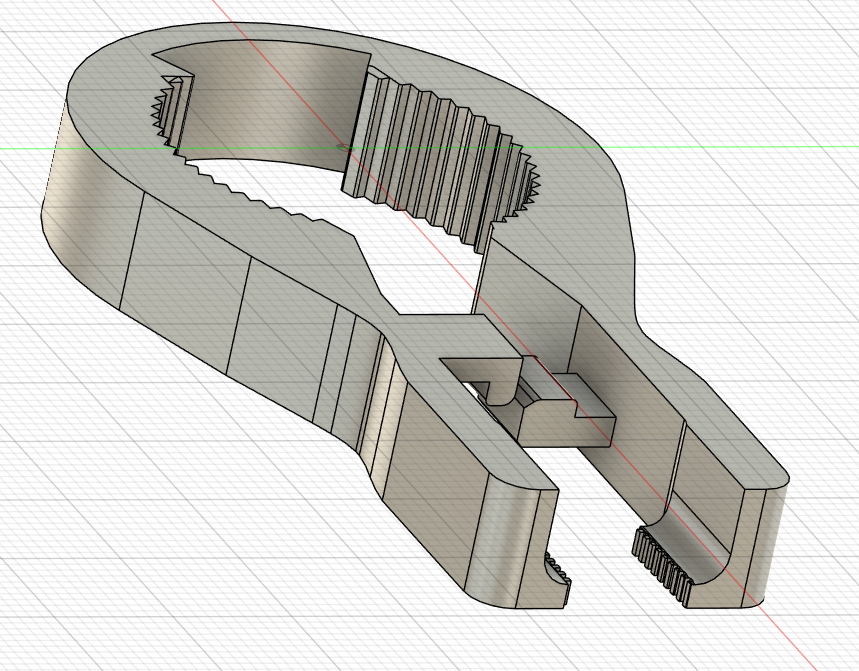The height and width of the screenshot is (671, 859).
Task: Select the small serrated teeth on the left jaw tip
Action: point(558,572)
